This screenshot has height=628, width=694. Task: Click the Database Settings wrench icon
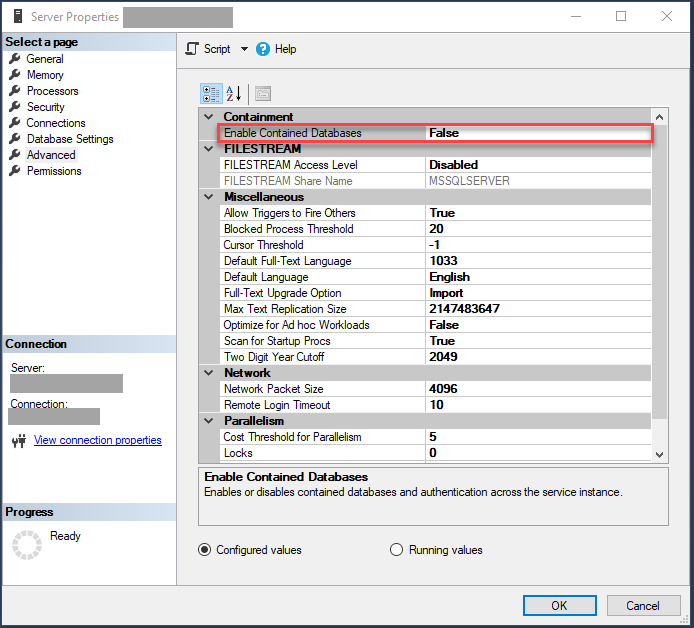coord(15,139)
